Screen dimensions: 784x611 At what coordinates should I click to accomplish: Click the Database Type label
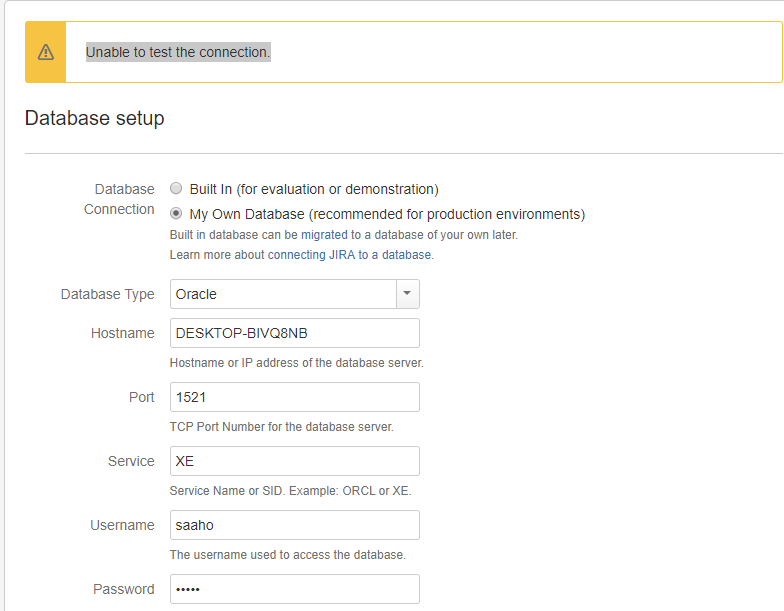point(108,294)
